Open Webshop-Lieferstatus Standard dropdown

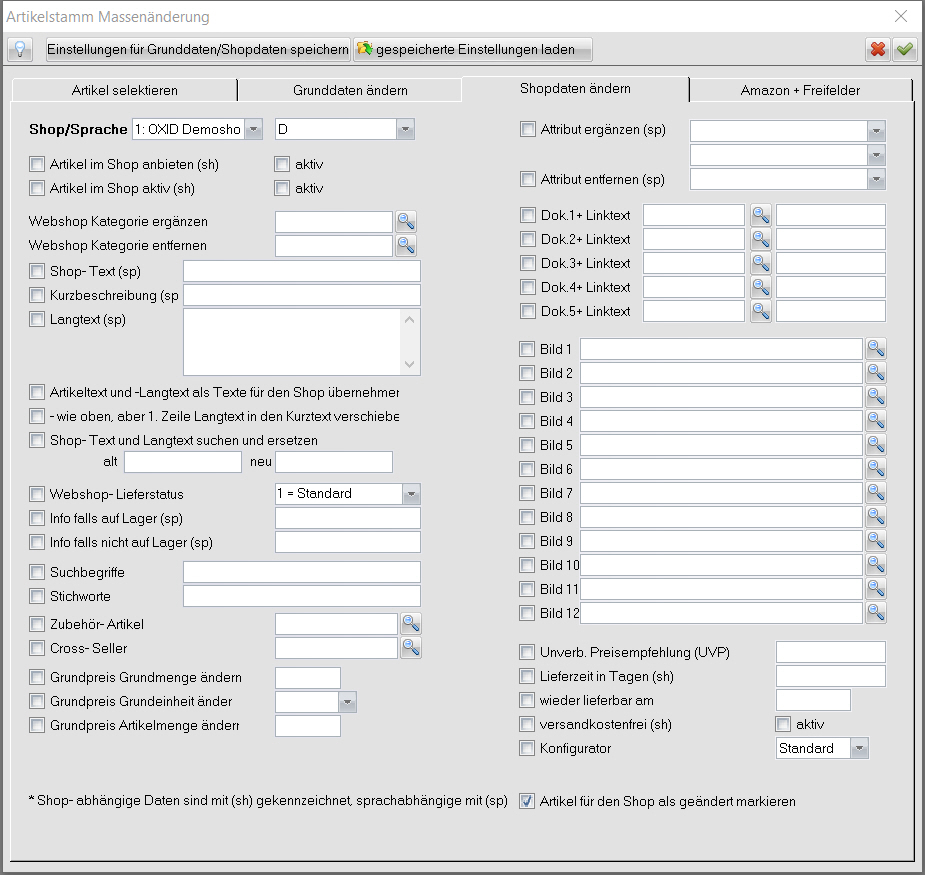click(411, 494)
